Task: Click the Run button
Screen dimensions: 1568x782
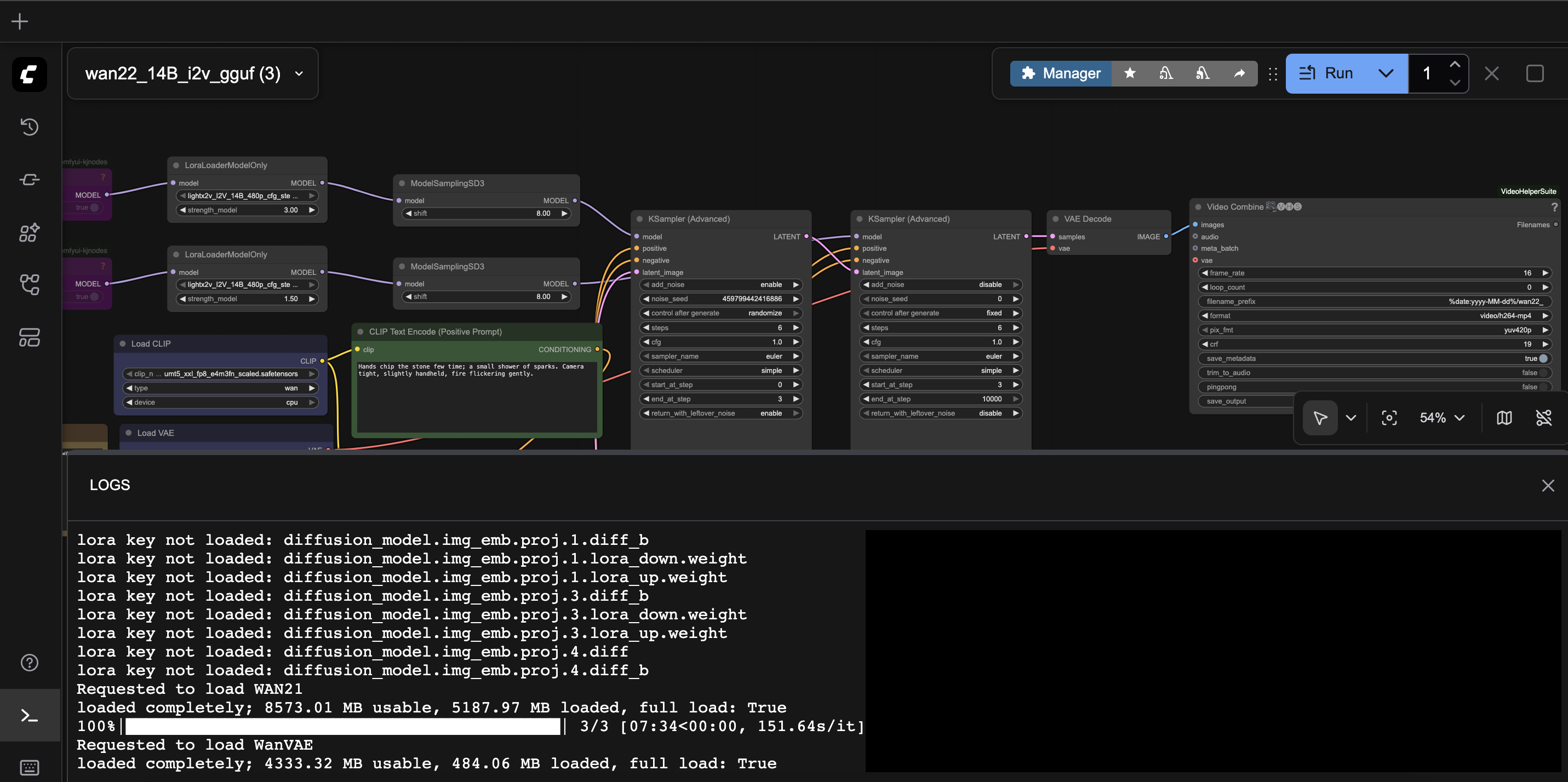Action: click(x=1327, y=73)
